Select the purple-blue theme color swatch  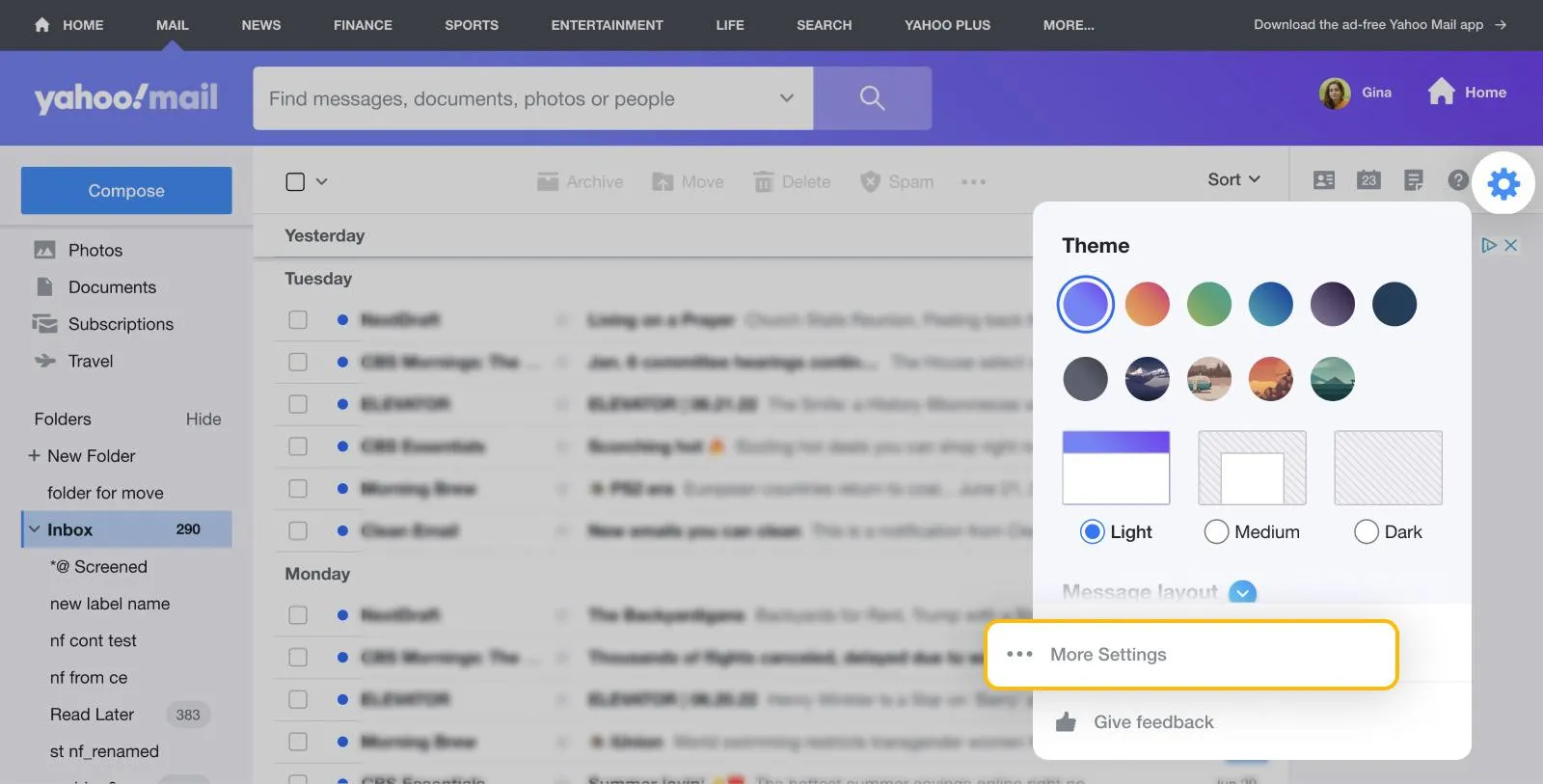[1086, 305]
